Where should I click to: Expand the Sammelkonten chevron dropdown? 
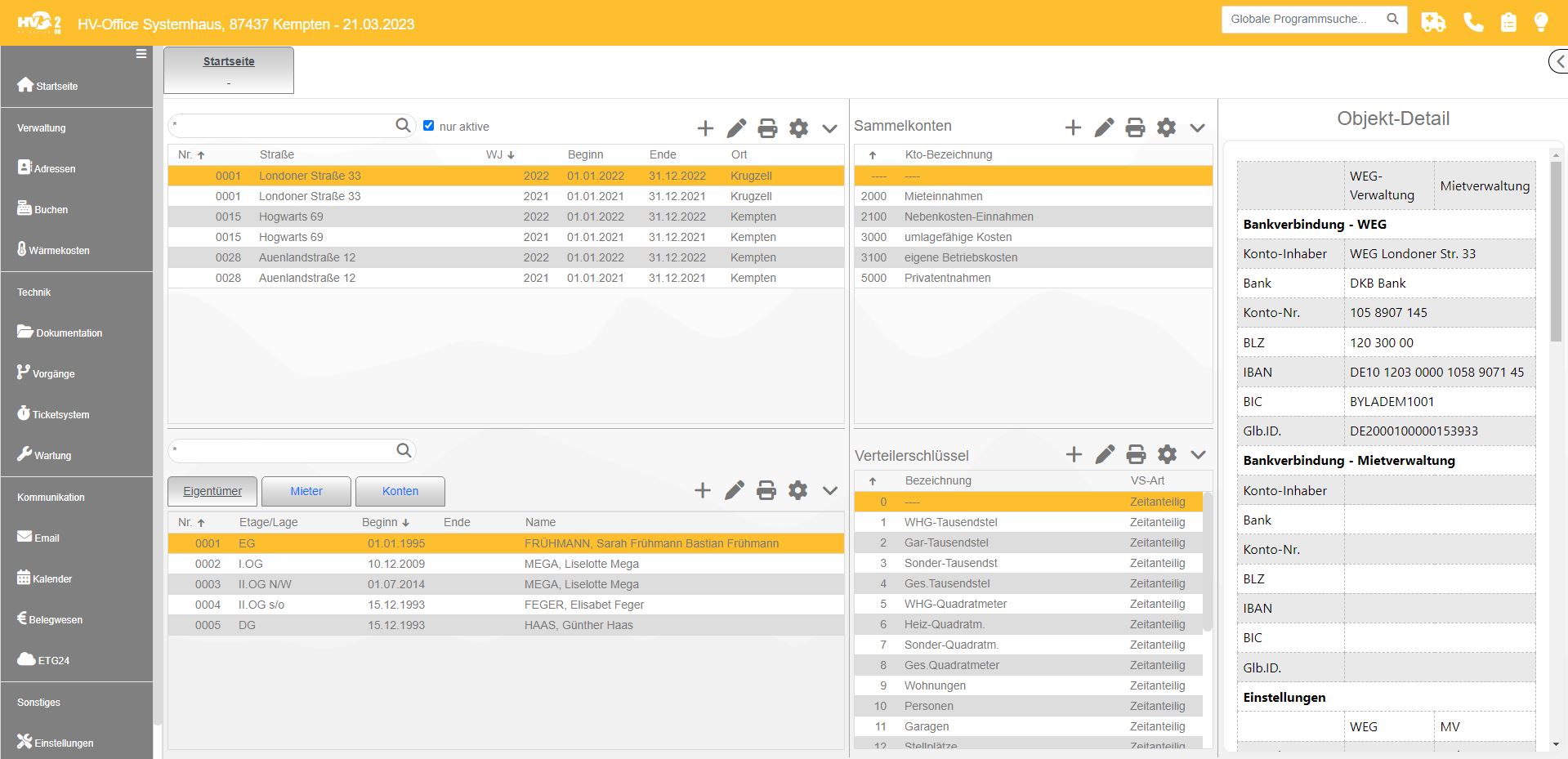1197,127
